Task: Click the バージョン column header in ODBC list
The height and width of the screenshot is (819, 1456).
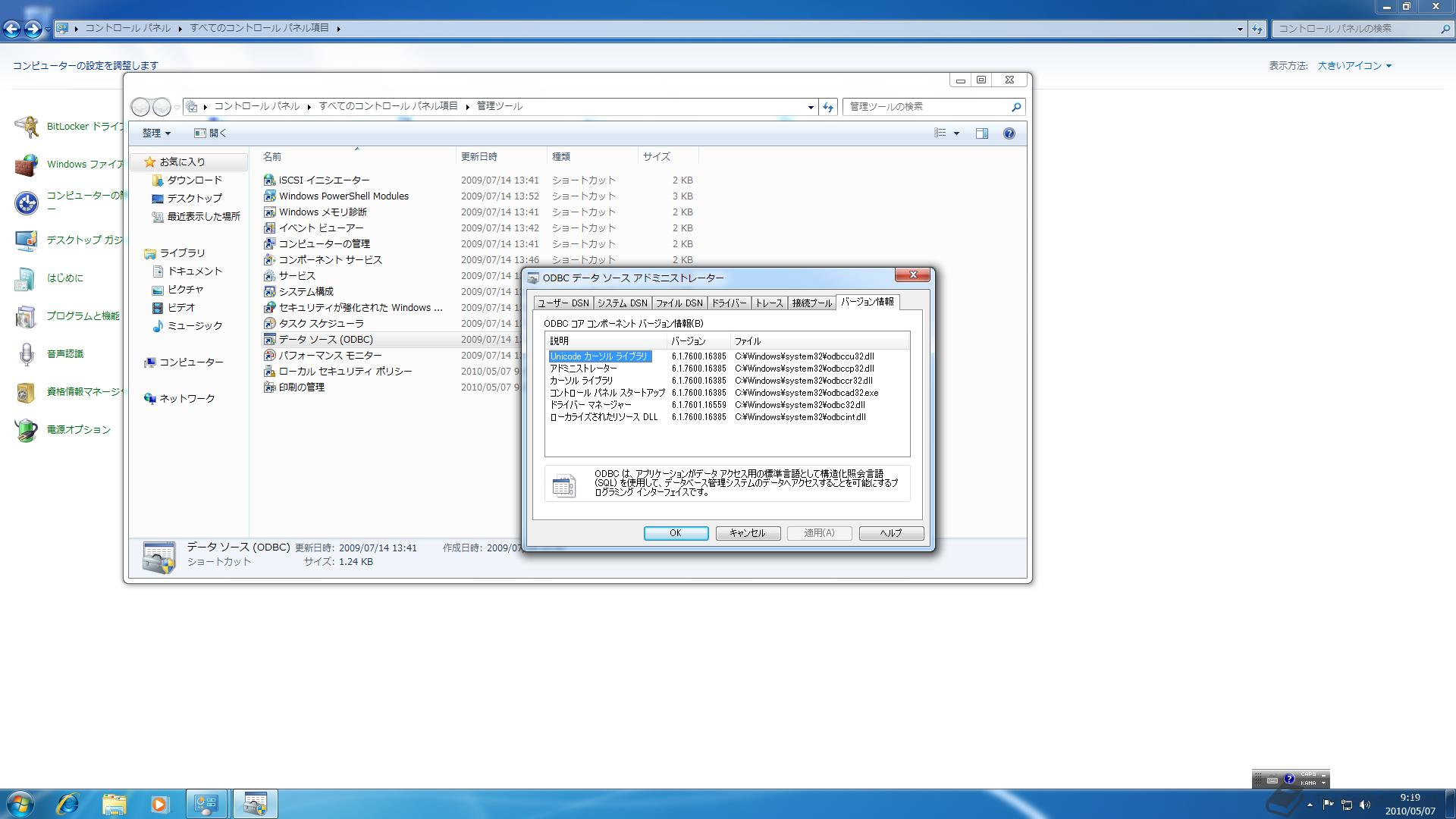Action: coord(698,341)
